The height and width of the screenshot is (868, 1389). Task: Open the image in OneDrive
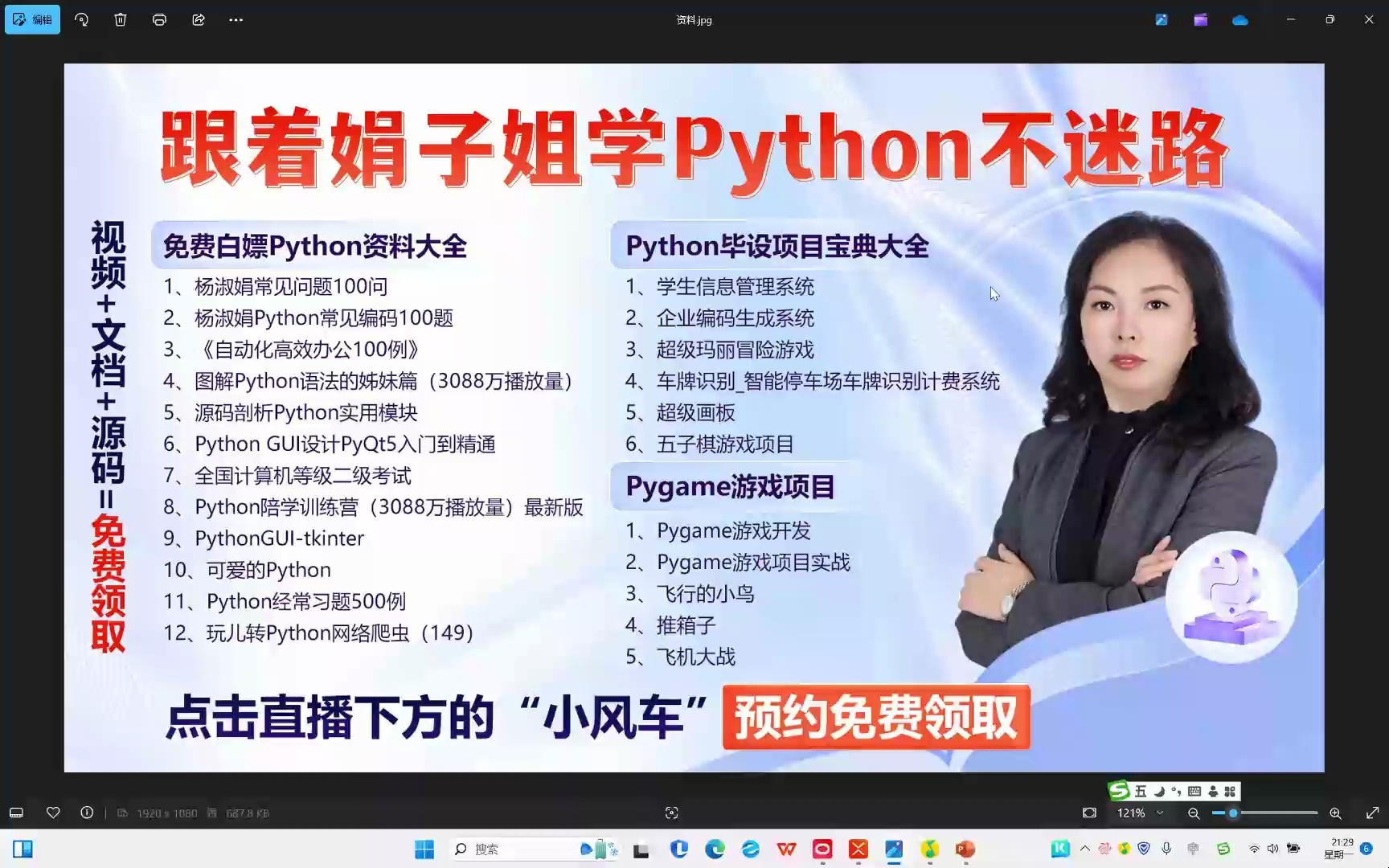(x=1239, y=19)
